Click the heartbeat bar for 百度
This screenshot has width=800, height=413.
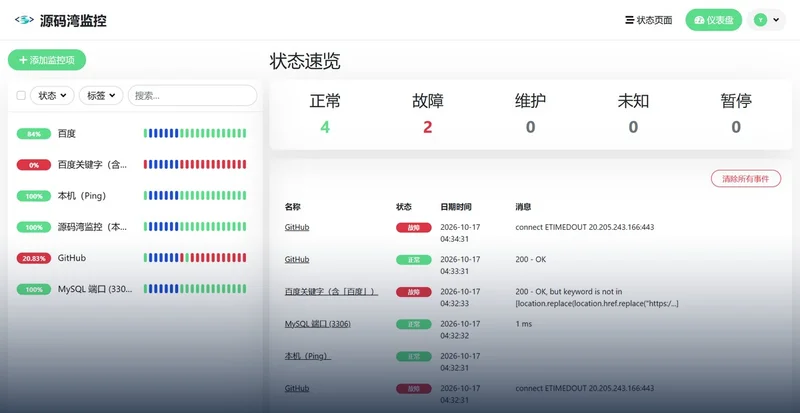(x=195, y=133)
